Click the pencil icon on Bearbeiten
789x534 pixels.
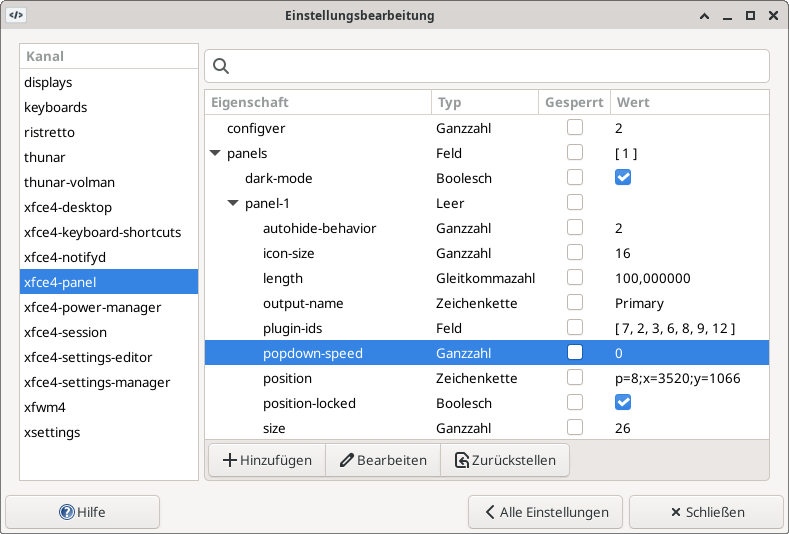click(x=347, y=460)
